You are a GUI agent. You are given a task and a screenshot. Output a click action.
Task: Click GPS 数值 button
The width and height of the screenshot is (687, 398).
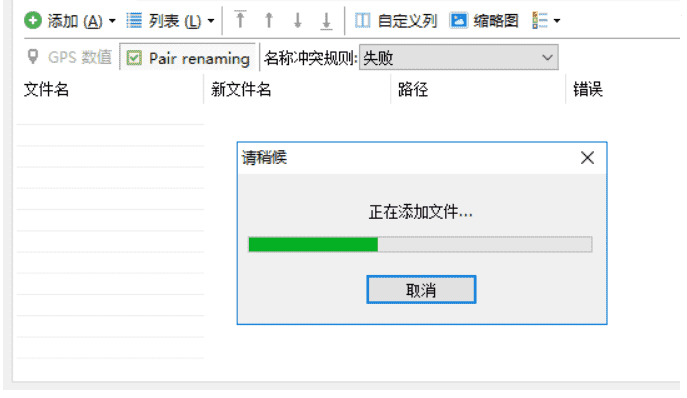pos(69,57)
